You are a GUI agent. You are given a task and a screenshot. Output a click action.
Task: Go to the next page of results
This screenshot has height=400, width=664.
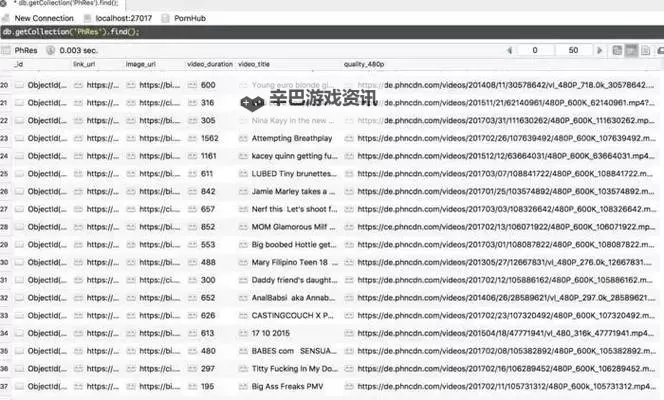point(599,50)
